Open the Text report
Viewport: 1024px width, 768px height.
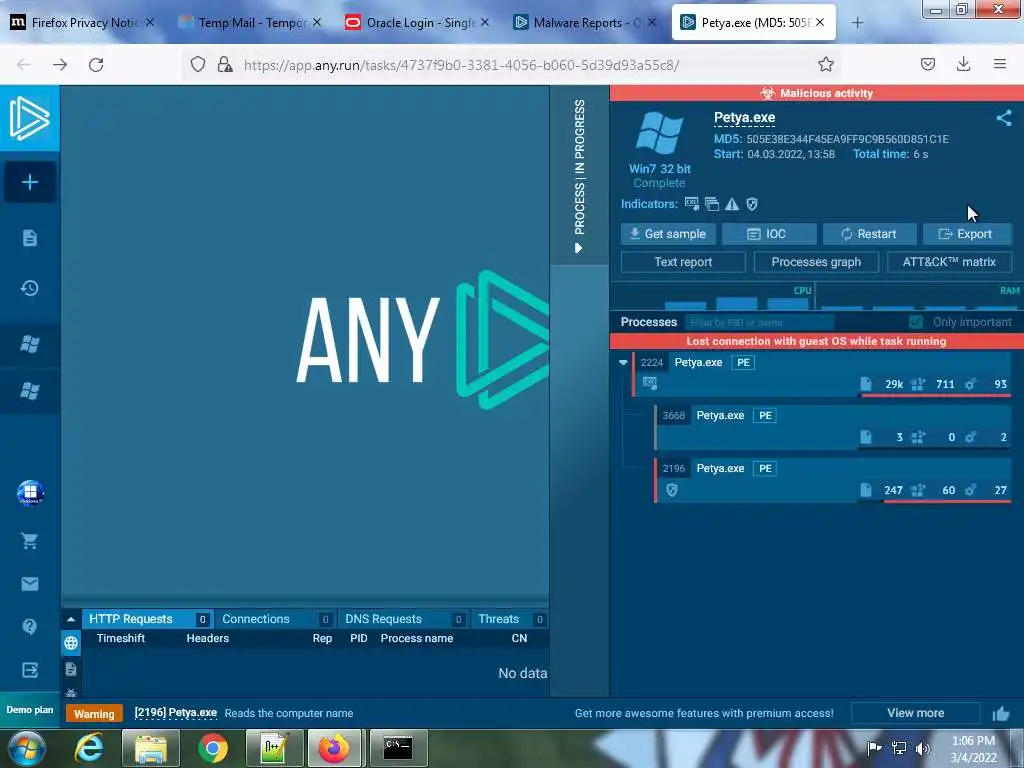[683, 262]
